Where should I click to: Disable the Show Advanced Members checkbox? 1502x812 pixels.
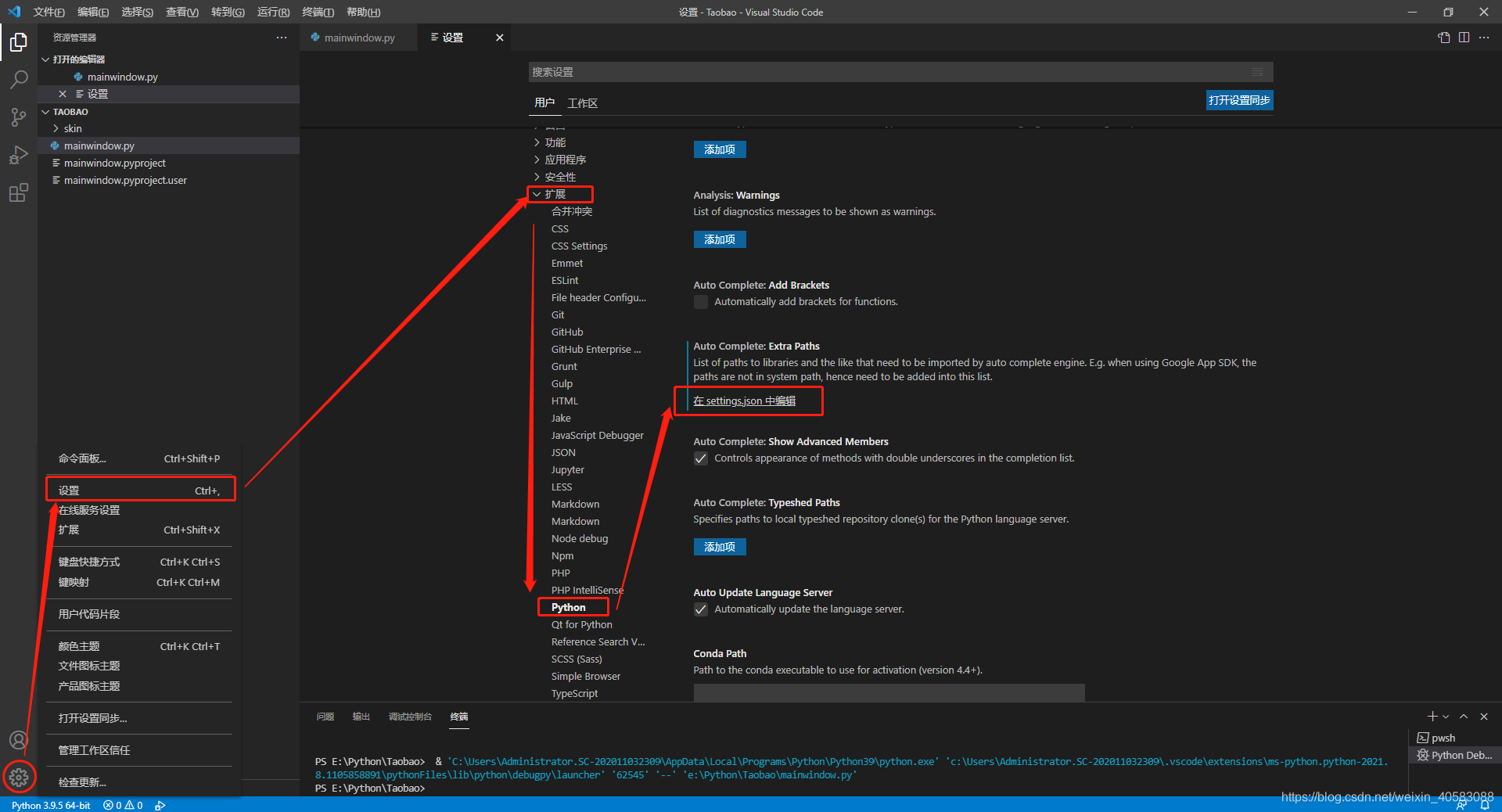click(700, 458)
